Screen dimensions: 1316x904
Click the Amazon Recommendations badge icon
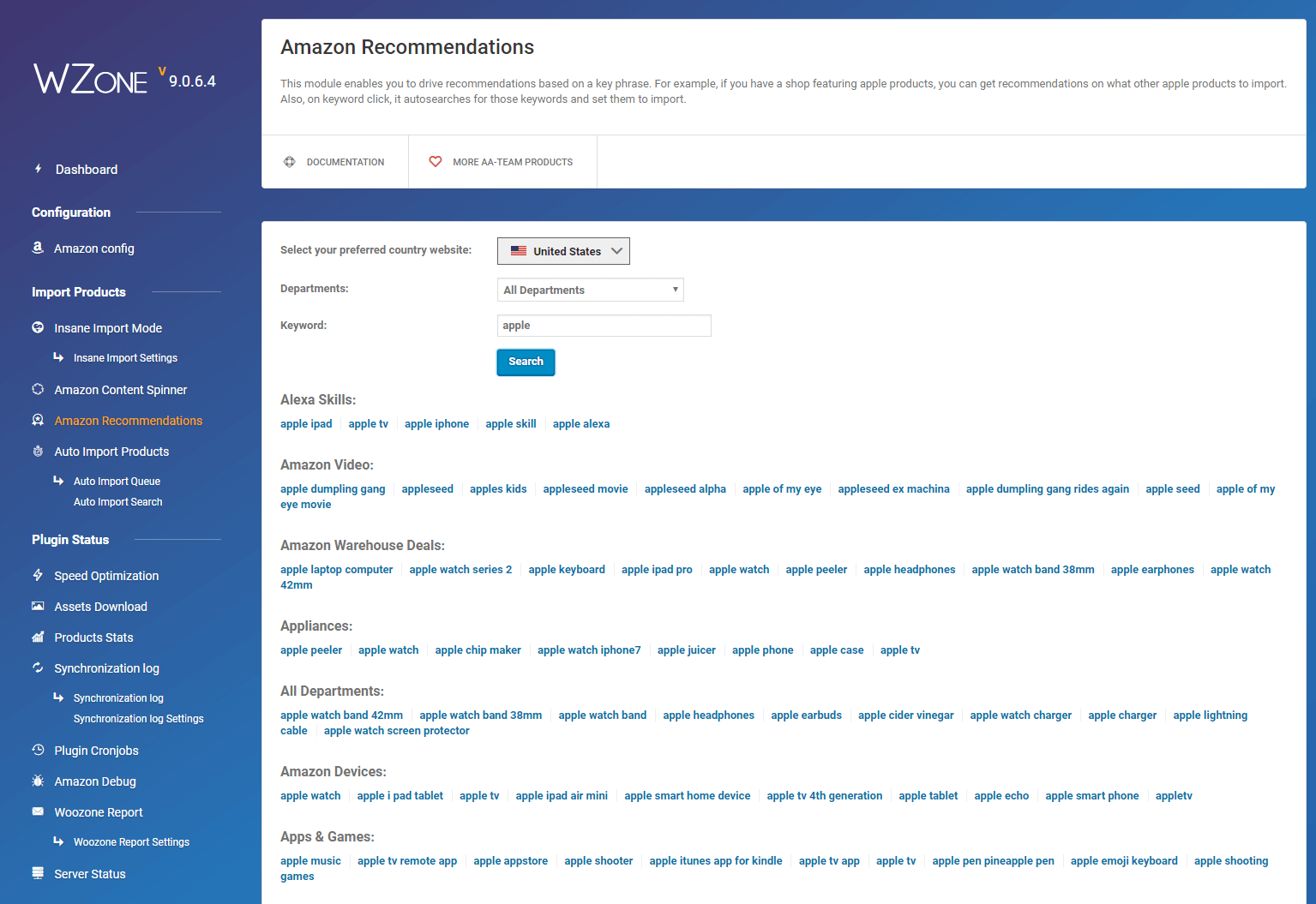pyautogui.click(x=38, y=420)
